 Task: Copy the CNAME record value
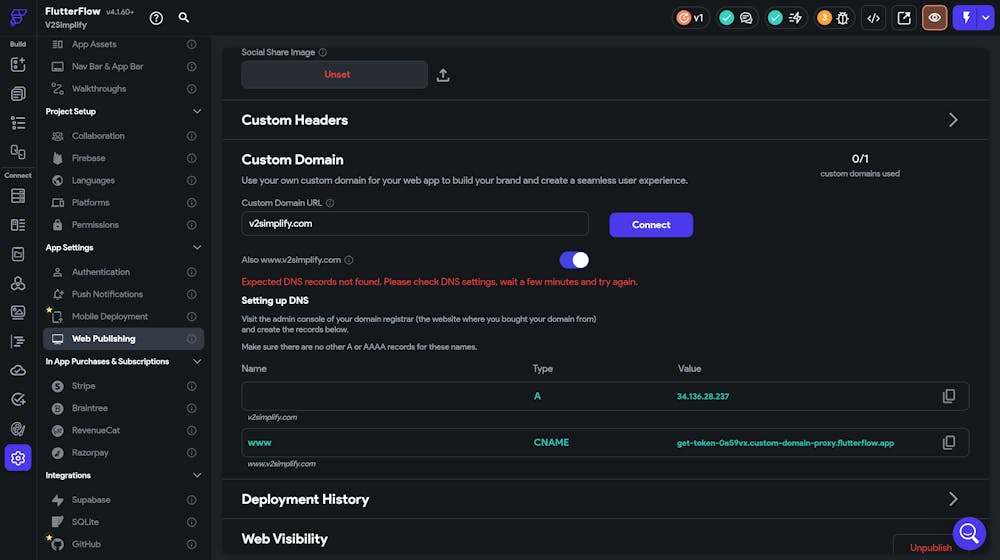tap(949, 443)
